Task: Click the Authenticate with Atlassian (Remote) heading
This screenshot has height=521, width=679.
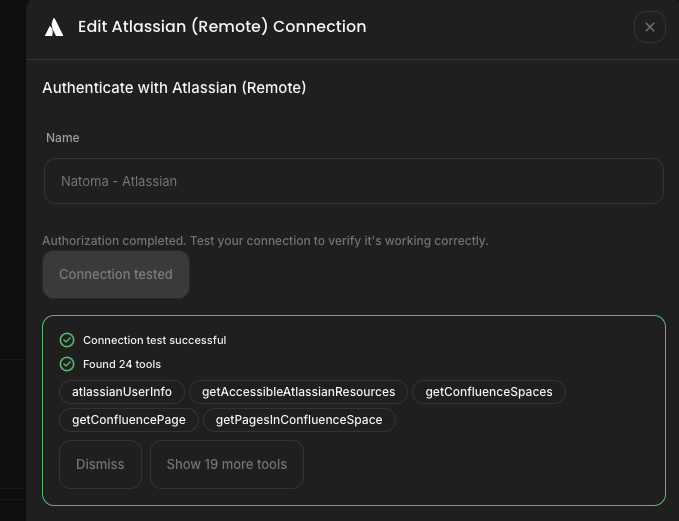Action: point(174,88)
